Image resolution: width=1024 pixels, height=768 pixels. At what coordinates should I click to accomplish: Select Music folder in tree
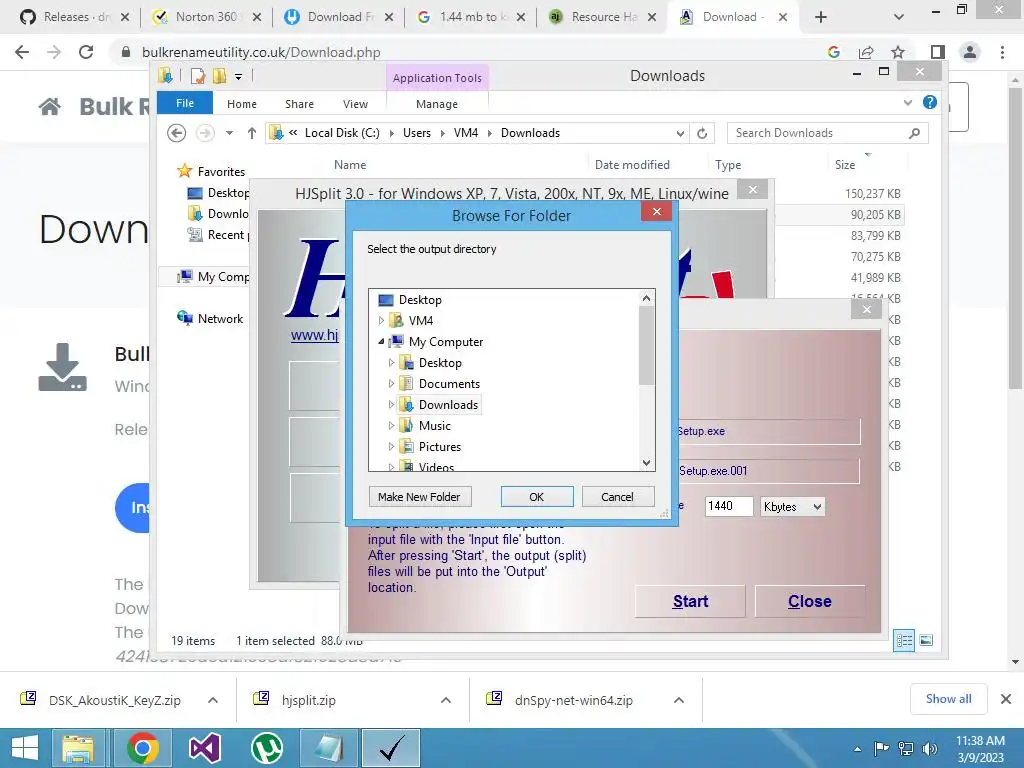coord(434,426)
